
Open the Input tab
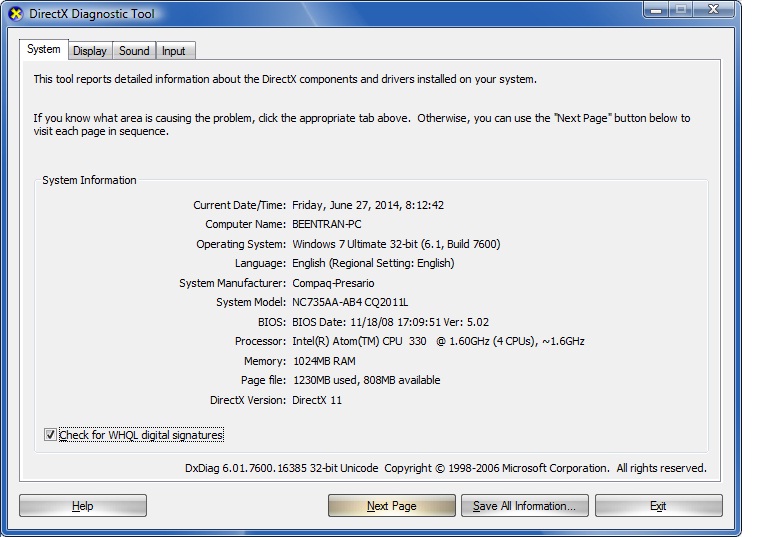(174, 51)
